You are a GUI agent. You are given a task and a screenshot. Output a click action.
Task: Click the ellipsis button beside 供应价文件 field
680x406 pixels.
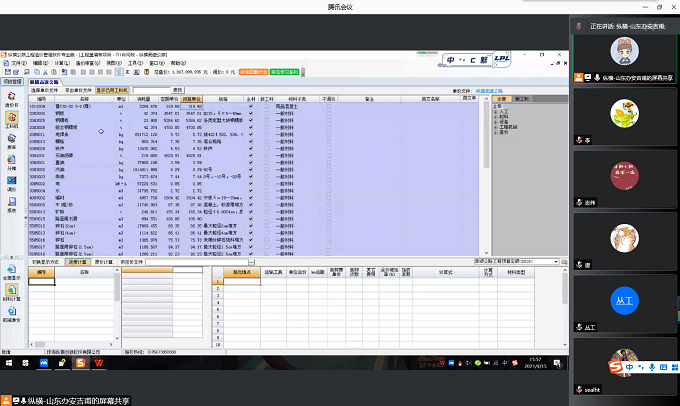pyautogui.click(x=252, y=262)
